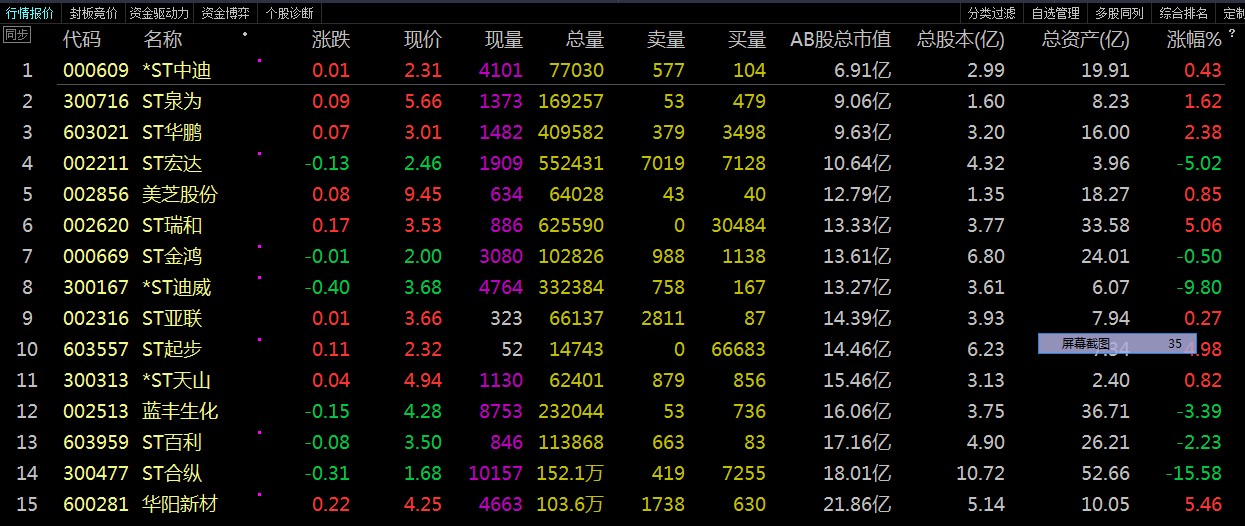The height and width of the screenshot is (526, 1245).
Task: Sort by the 买量 column header
Action: coord(747,40)
